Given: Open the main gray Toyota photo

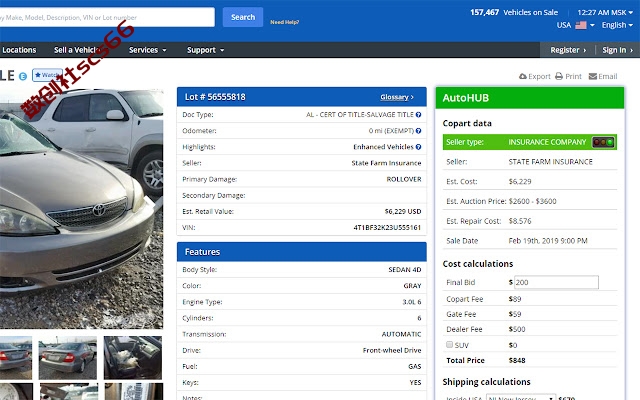Looking at the screenshot, I should (81, 209).
